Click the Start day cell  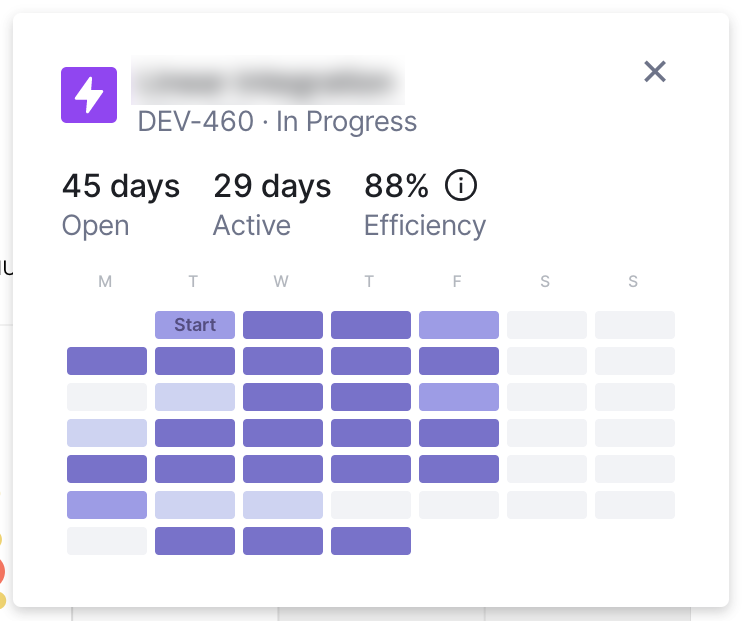(195, 325)
